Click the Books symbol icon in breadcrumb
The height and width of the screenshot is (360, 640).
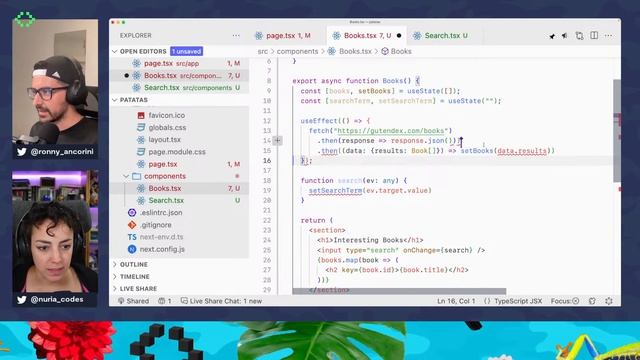tap(385, 51)
